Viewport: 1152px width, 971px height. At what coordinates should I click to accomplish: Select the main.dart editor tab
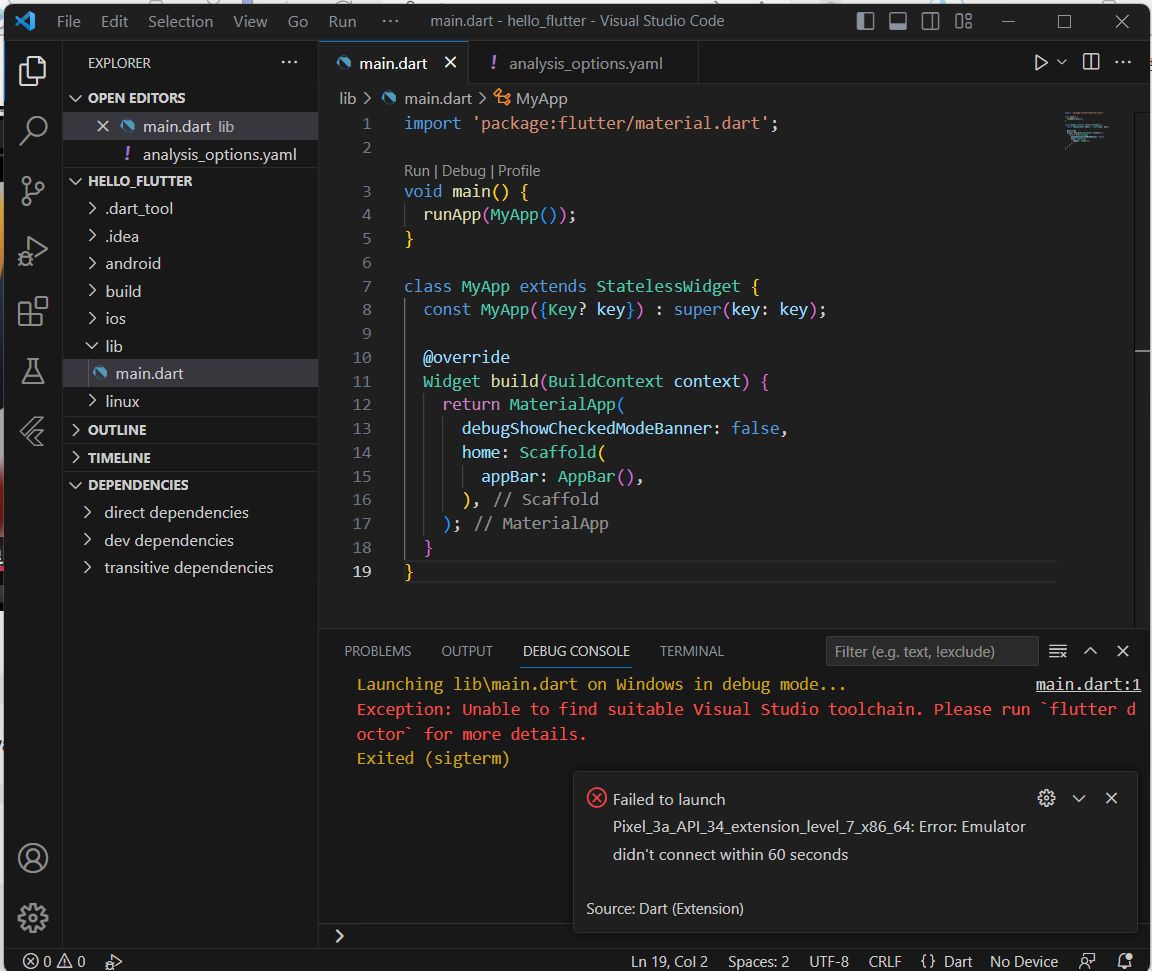(392, 64)
